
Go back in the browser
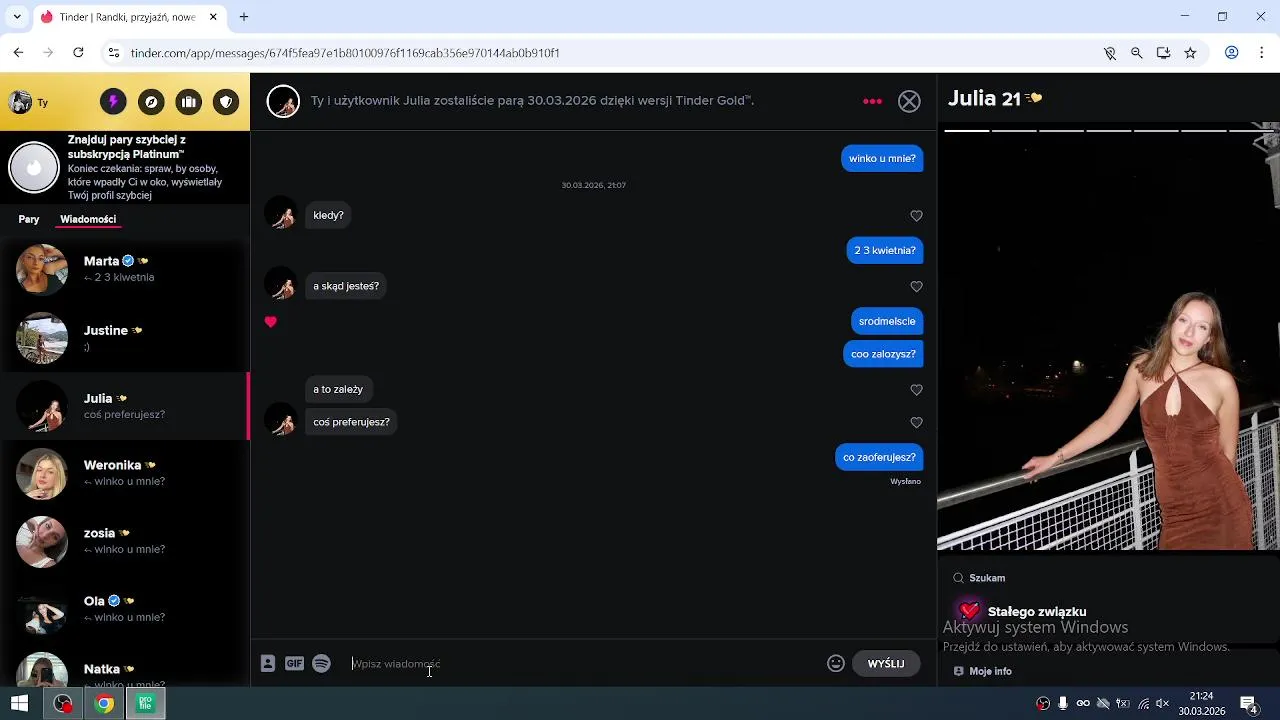coord(18,53)
